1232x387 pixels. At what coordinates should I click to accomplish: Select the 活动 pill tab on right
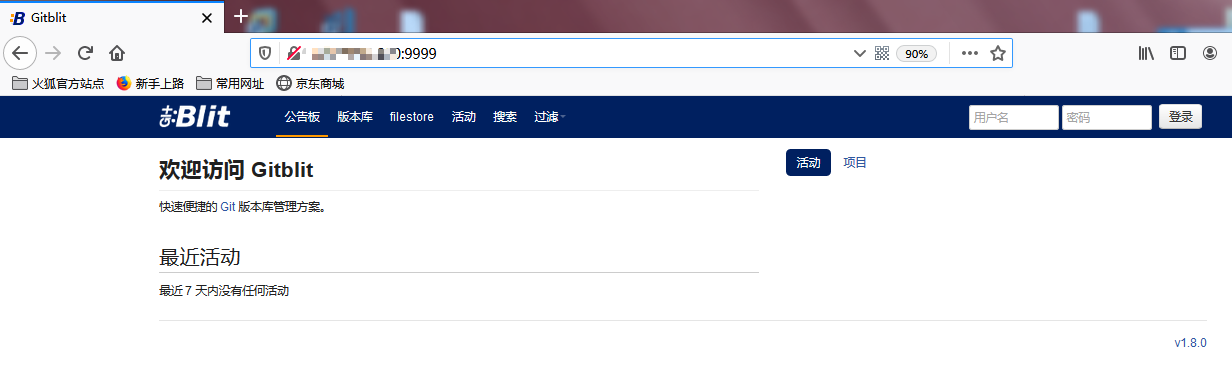point(808,162)
